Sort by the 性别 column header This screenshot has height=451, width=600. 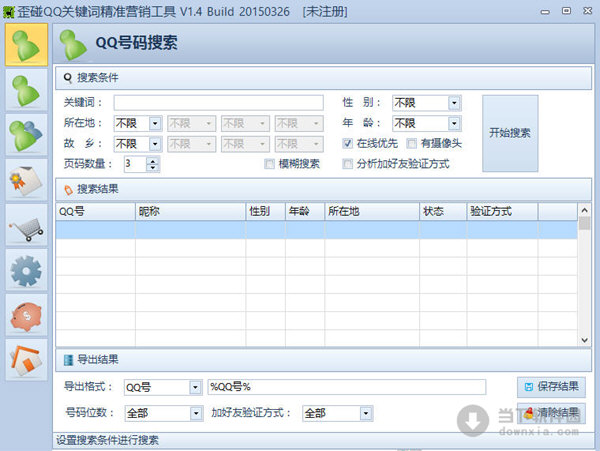point(266,211)
